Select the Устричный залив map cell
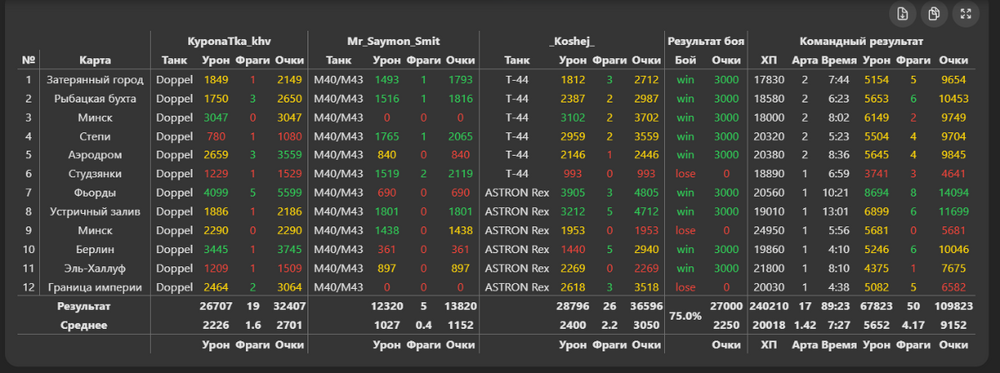 tap(95, 212)
